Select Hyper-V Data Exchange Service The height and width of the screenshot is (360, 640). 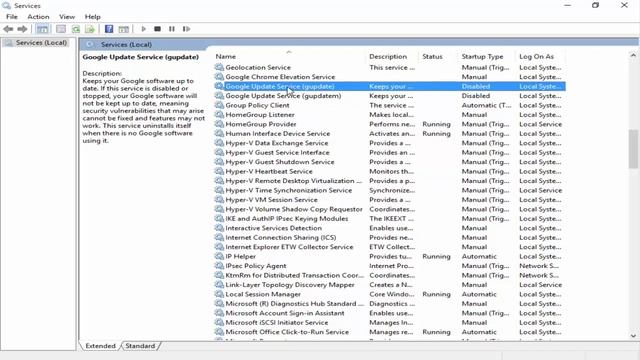pos(389,143)
